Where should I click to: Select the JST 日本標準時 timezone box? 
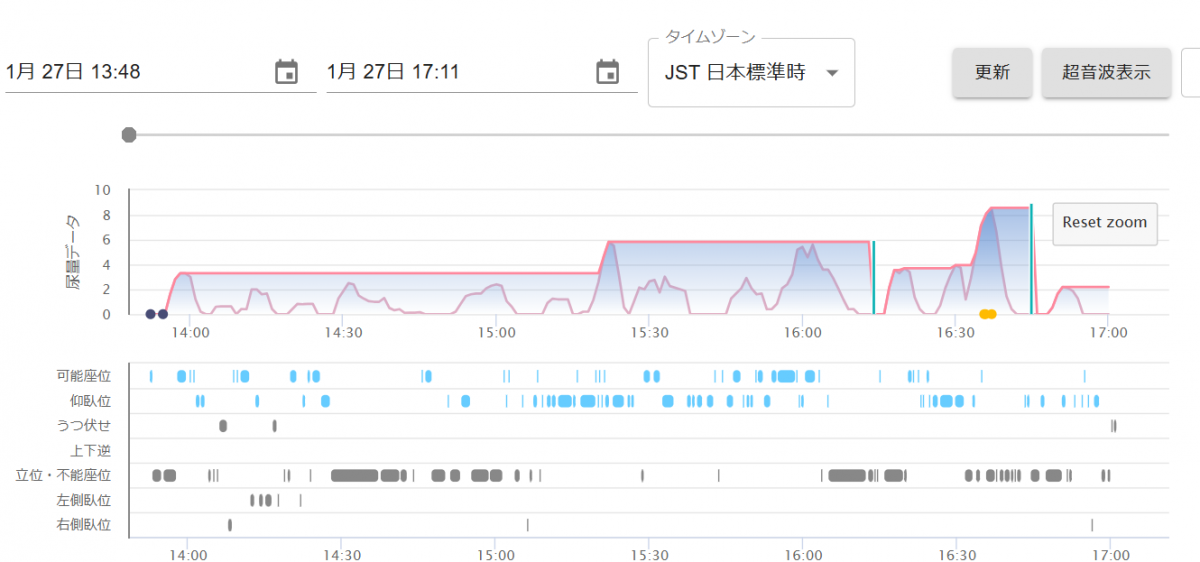tap(751, 73)
